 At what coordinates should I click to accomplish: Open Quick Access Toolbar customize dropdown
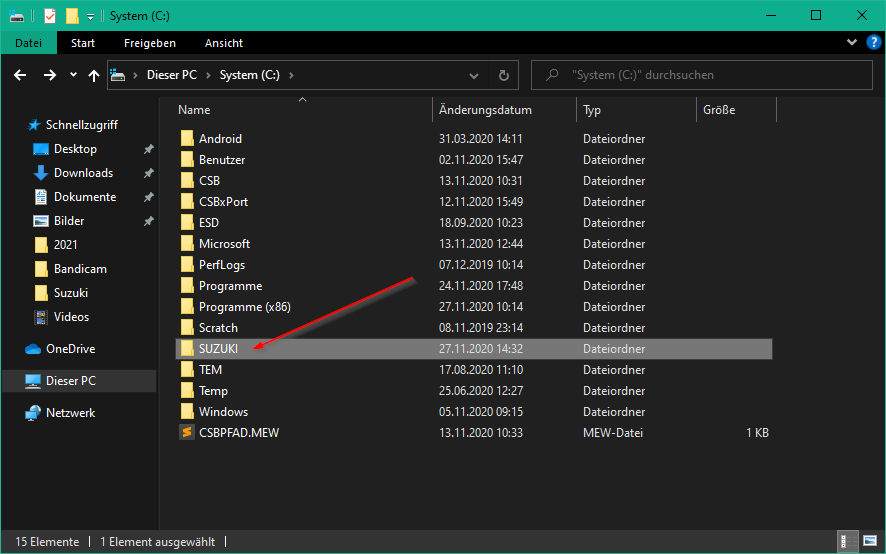pyautogui.click(x=90, y=17)
